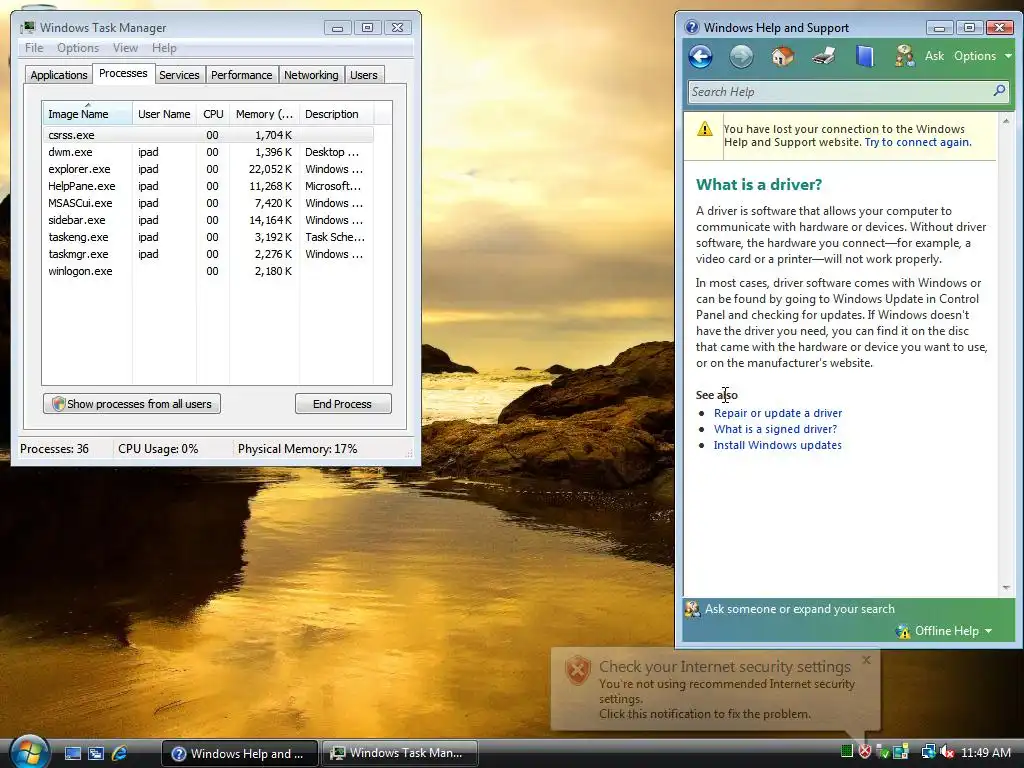This screenshot has width=1024, height=768.
Task: Open Task Manager Help menu
Action: tap(164, 48)
